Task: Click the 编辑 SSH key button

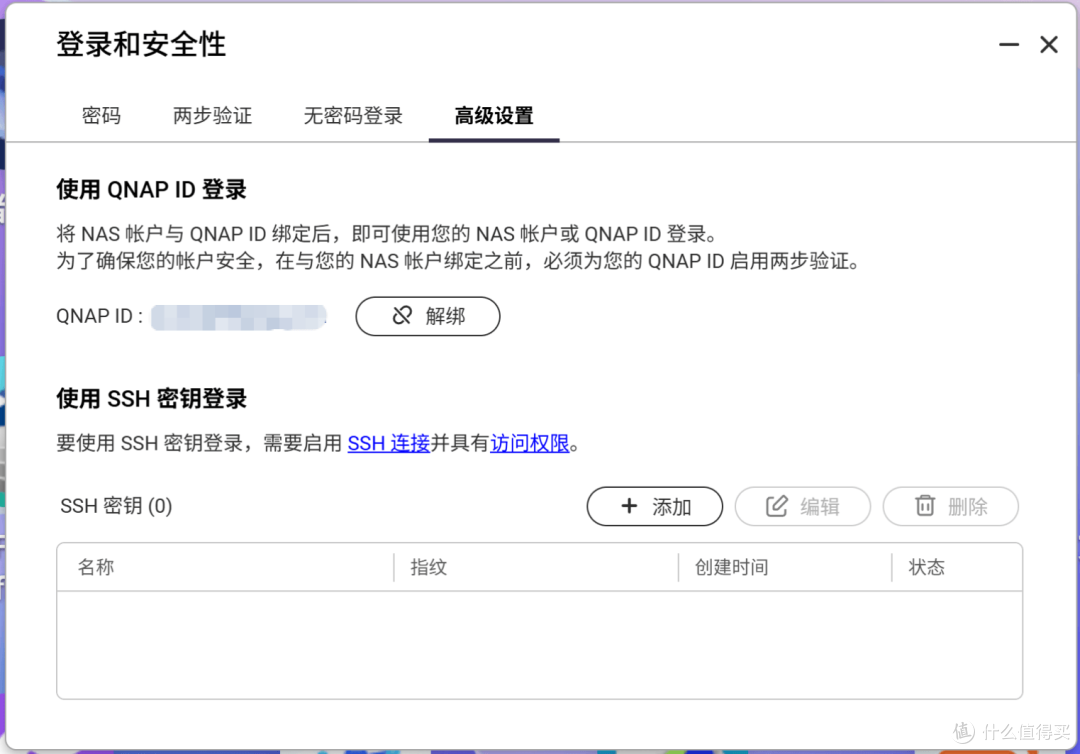Action: pos(802,507)
